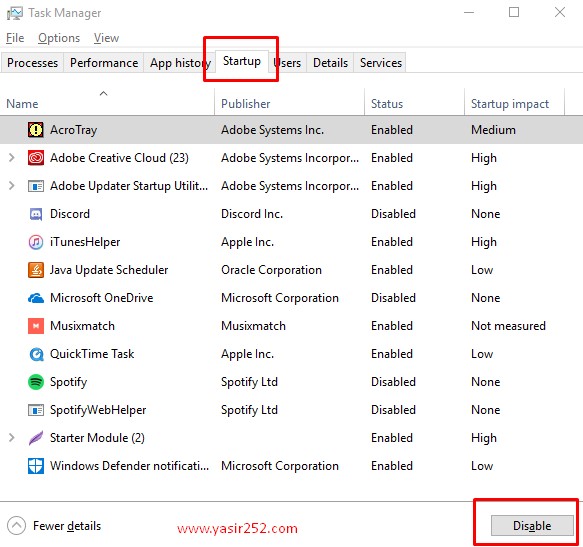Switch to the Services tab
This screenshot has height=547, width=583.
pyautogui.click(x=380, y=62)
